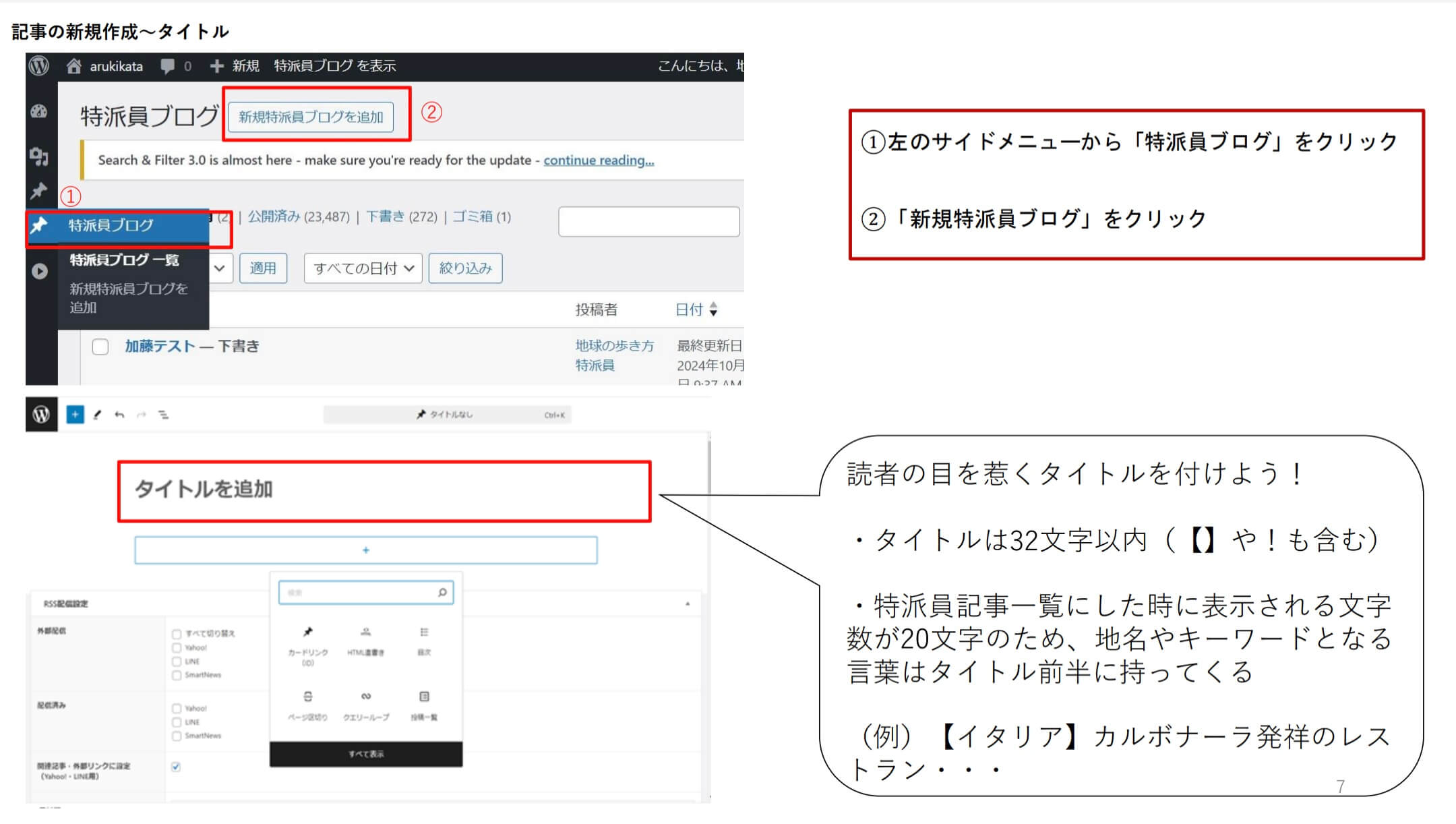Screen dimensions: 1456x824
Task: Insert the HTML直書き block
Action: pyautogui.click(x=365, y=641)
